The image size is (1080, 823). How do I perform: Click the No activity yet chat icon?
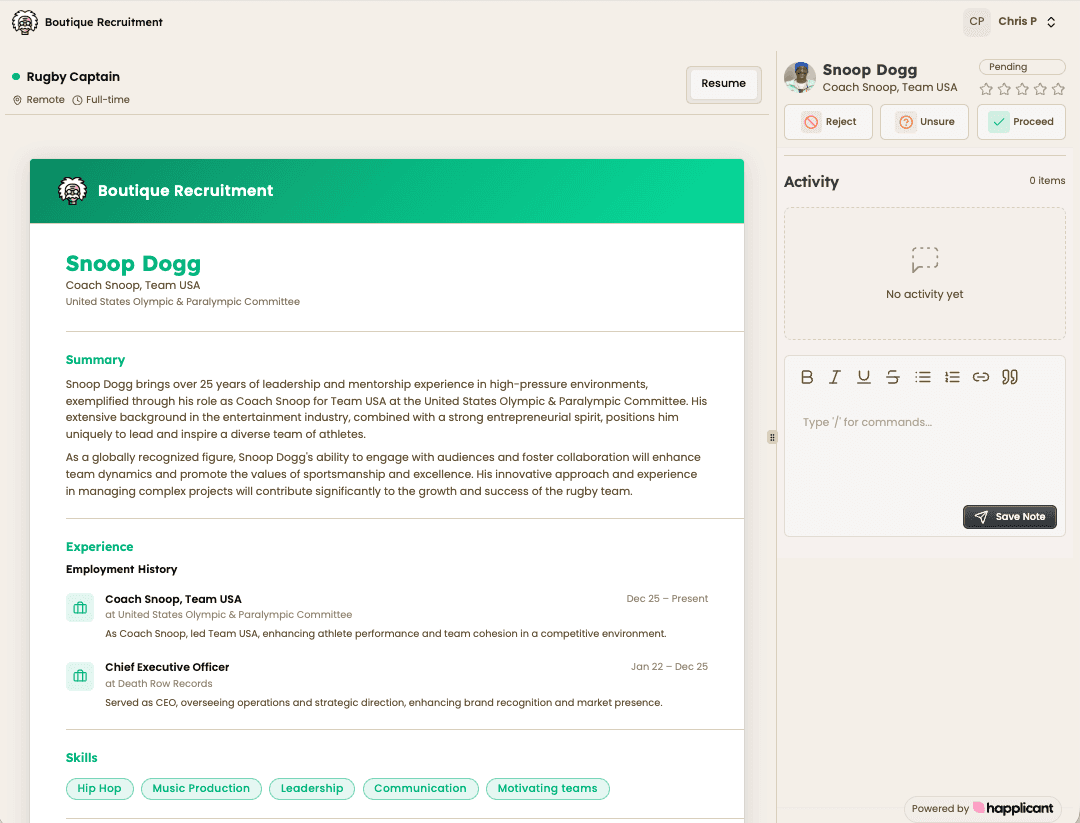[x=924, y=260]
